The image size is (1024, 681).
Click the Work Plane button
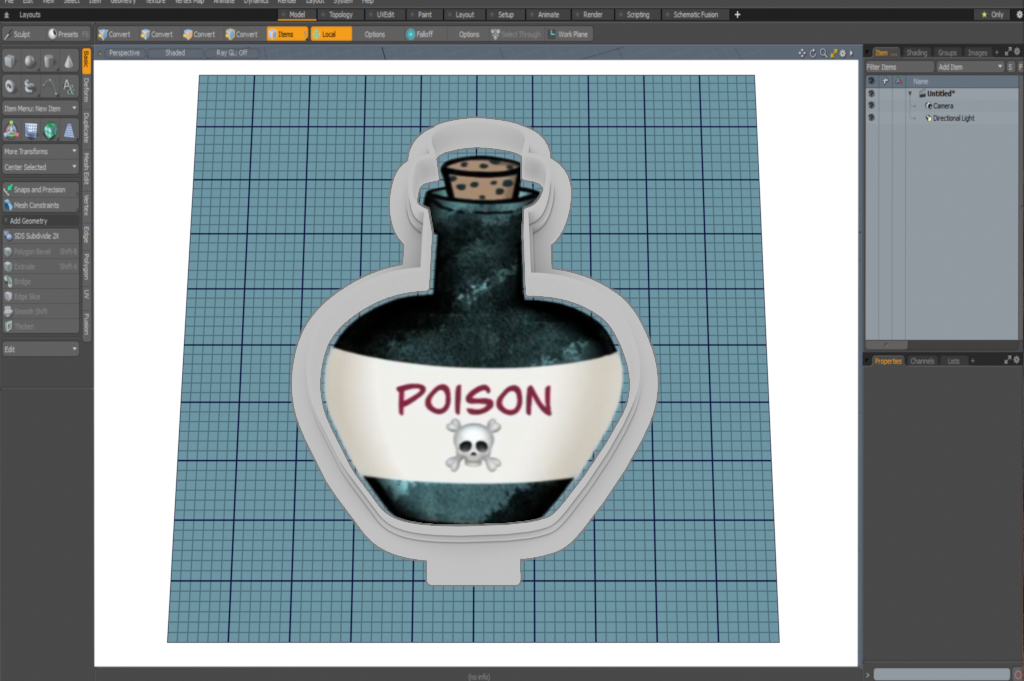click(x=569, y=34)
